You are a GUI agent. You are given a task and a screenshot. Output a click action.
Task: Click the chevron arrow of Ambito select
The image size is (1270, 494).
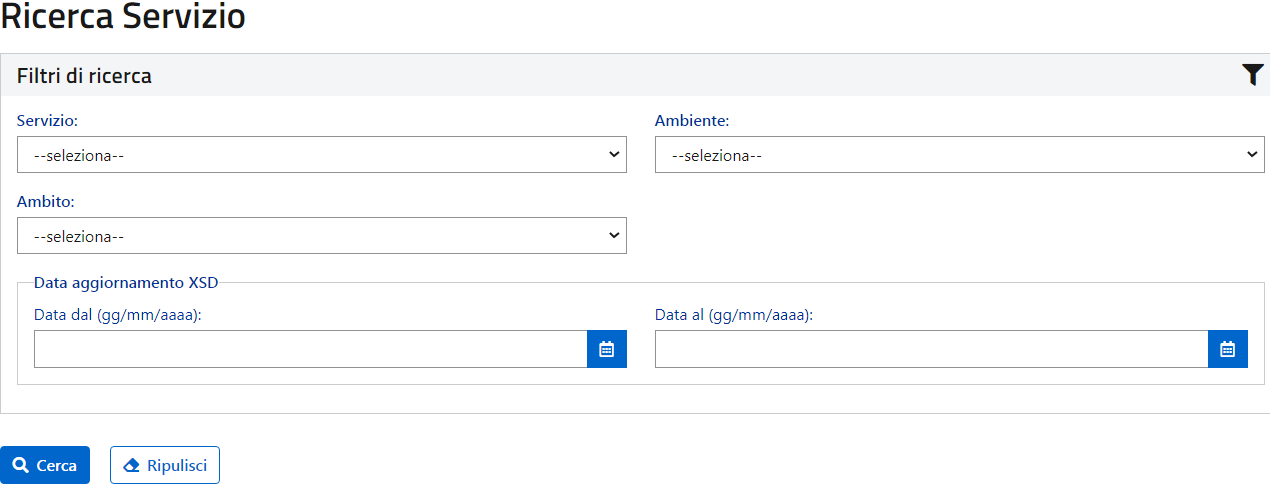pyautogui.click(x=614, y=236)
